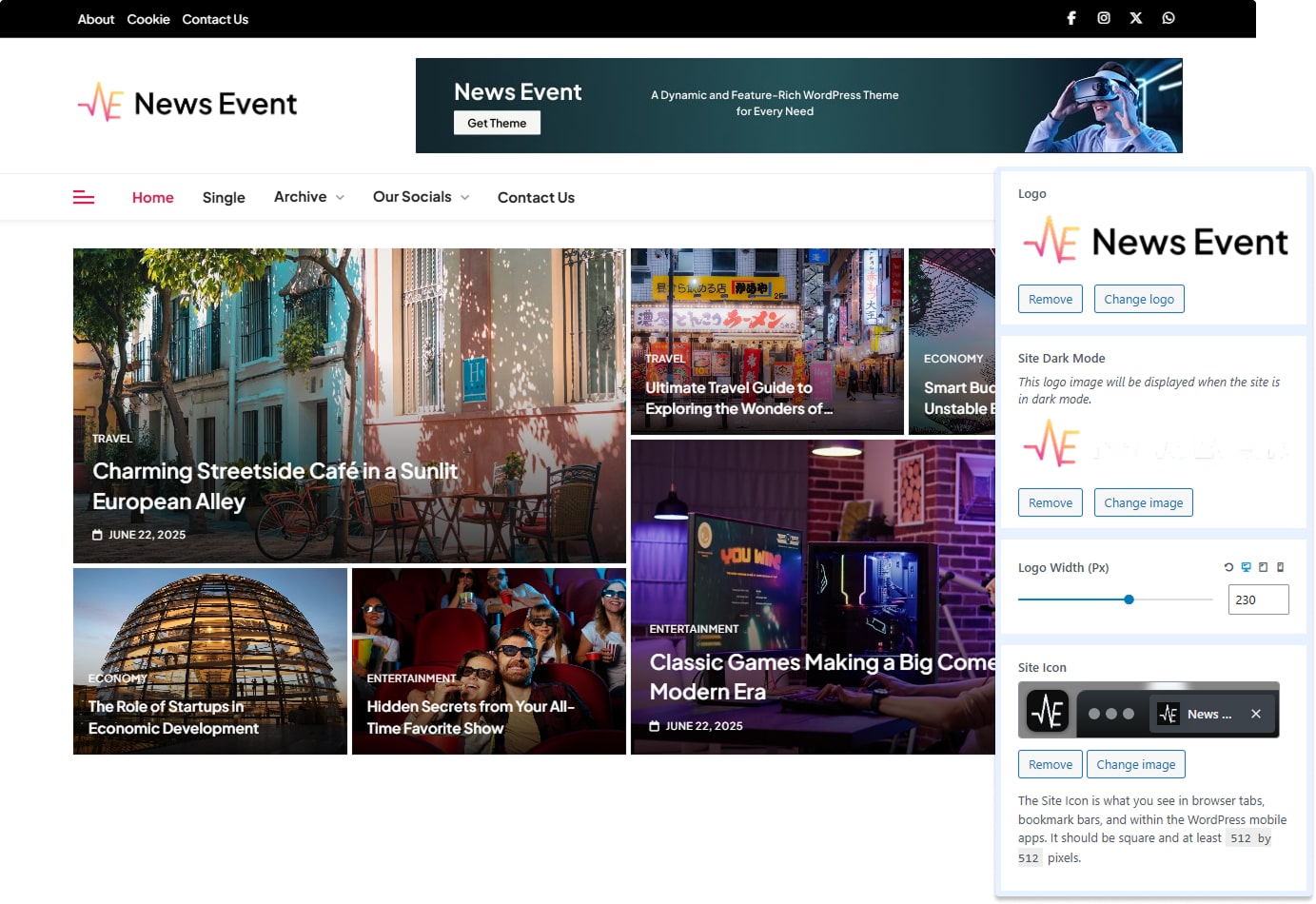Open the Facebook social icon
The width and height of the screenshot is (1316, 904).
[1071, 18]
